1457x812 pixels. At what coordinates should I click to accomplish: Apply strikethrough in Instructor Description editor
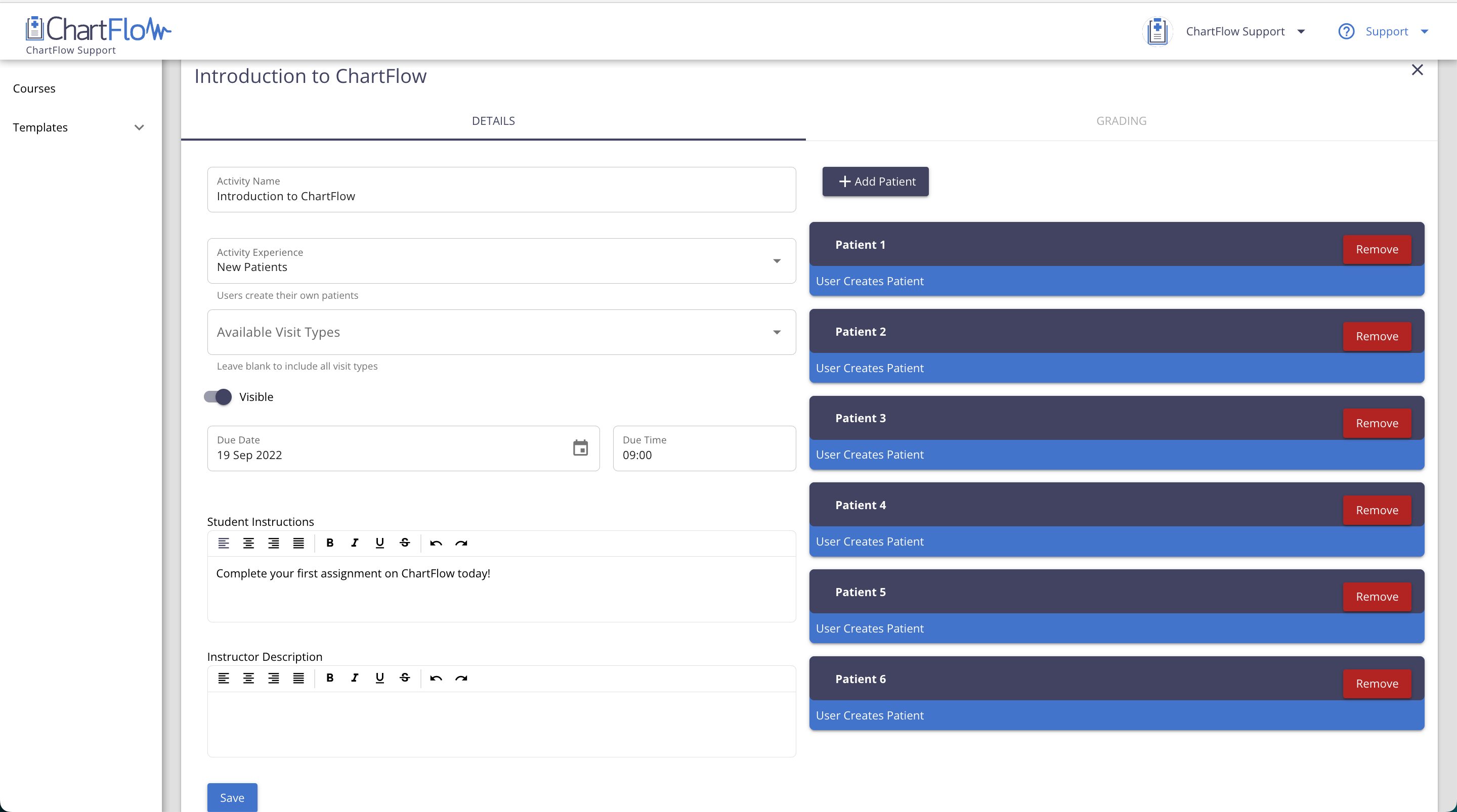[x=404, y=678]
